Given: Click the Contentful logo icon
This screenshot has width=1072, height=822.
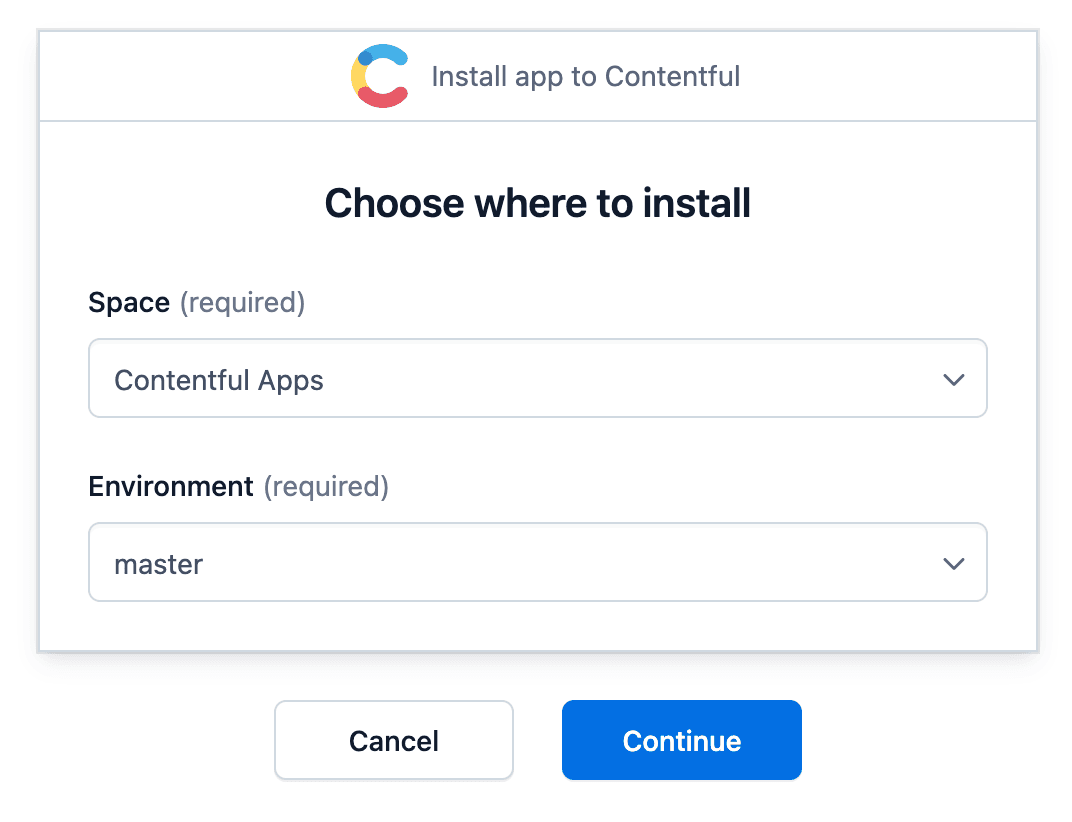Looking at the screenshot, I should click(x=379, y=76).
